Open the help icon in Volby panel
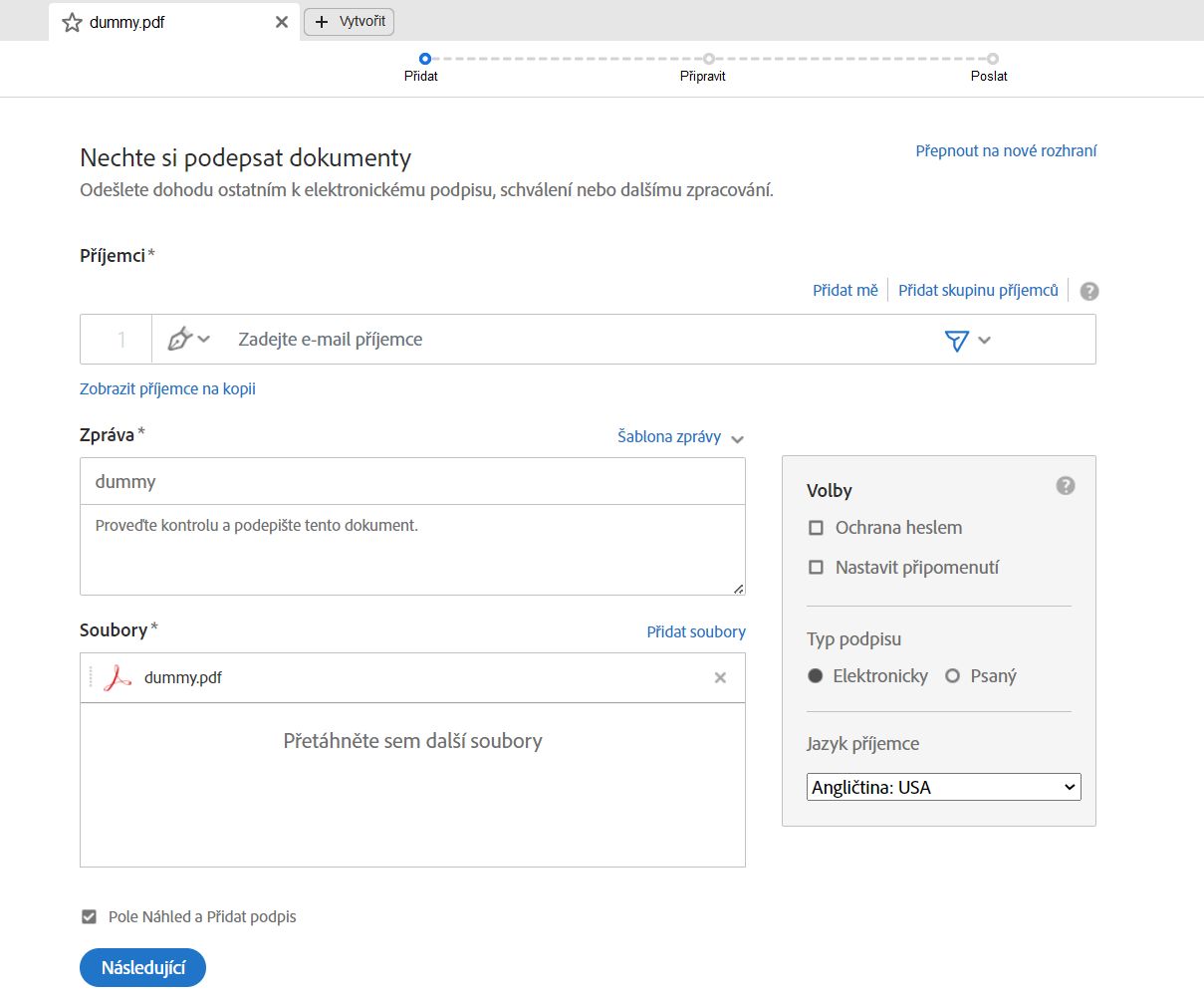The image size is (1204, 995). point(1066,486)
